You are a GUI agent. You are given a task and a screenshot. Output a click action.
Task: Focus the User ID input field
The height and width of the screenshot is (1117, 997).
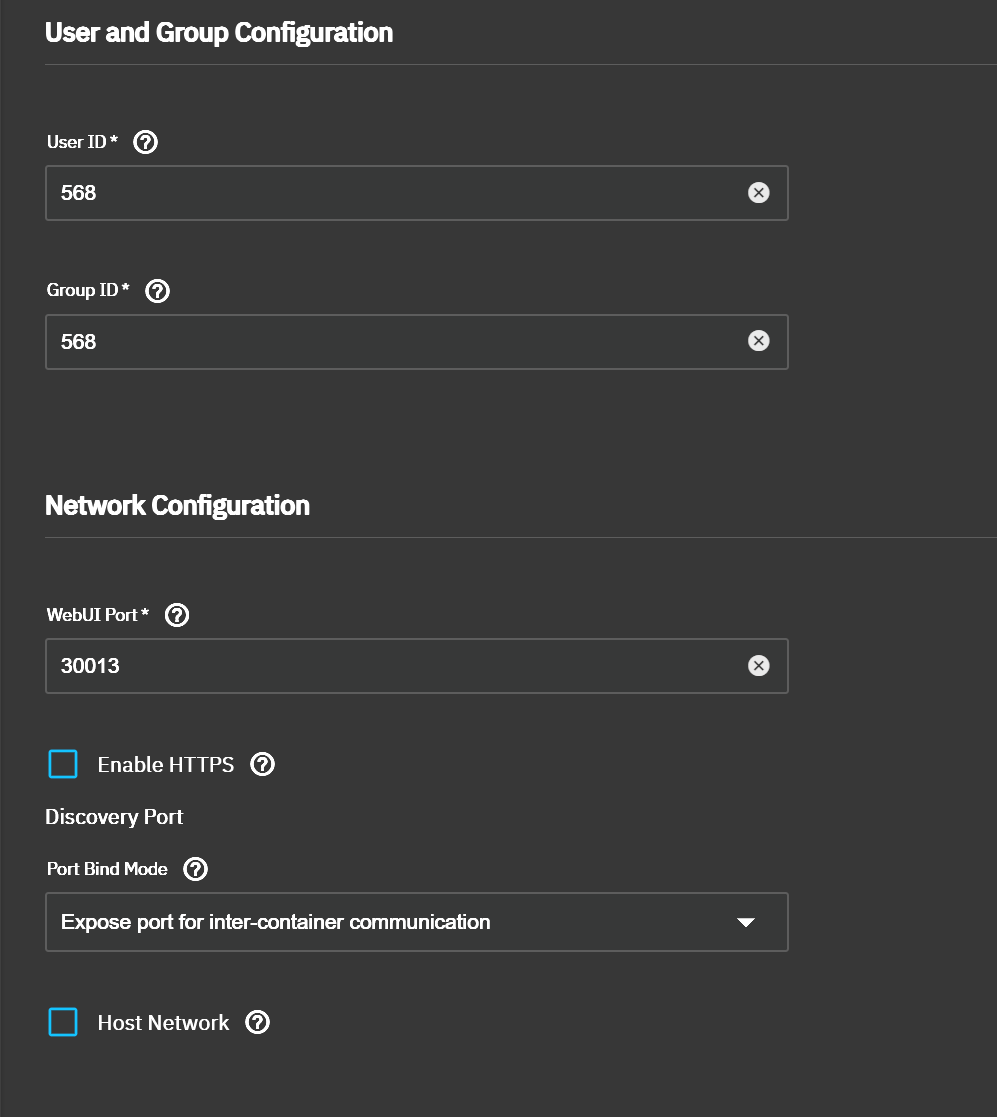coord(390,193)
